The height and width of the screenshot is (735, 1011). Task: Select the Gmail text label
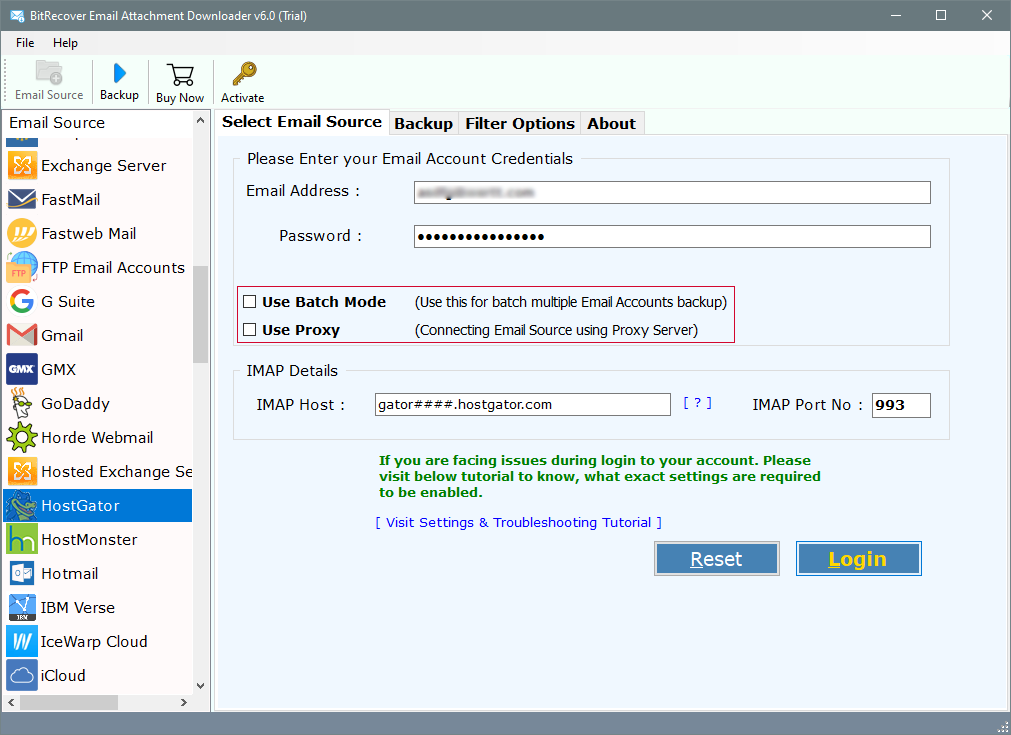(x=62, y=335)
